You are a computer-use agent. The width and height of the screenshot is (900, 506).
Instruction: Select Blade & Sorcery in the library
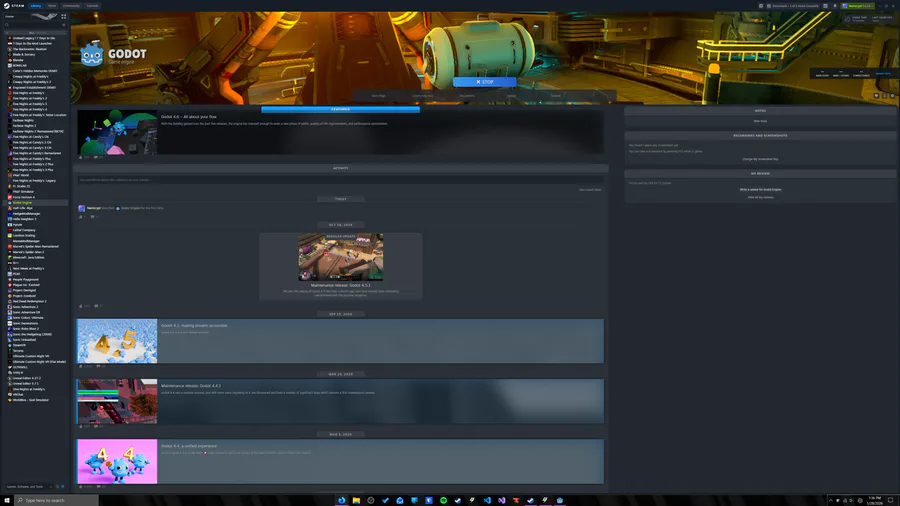pos(24,55)
